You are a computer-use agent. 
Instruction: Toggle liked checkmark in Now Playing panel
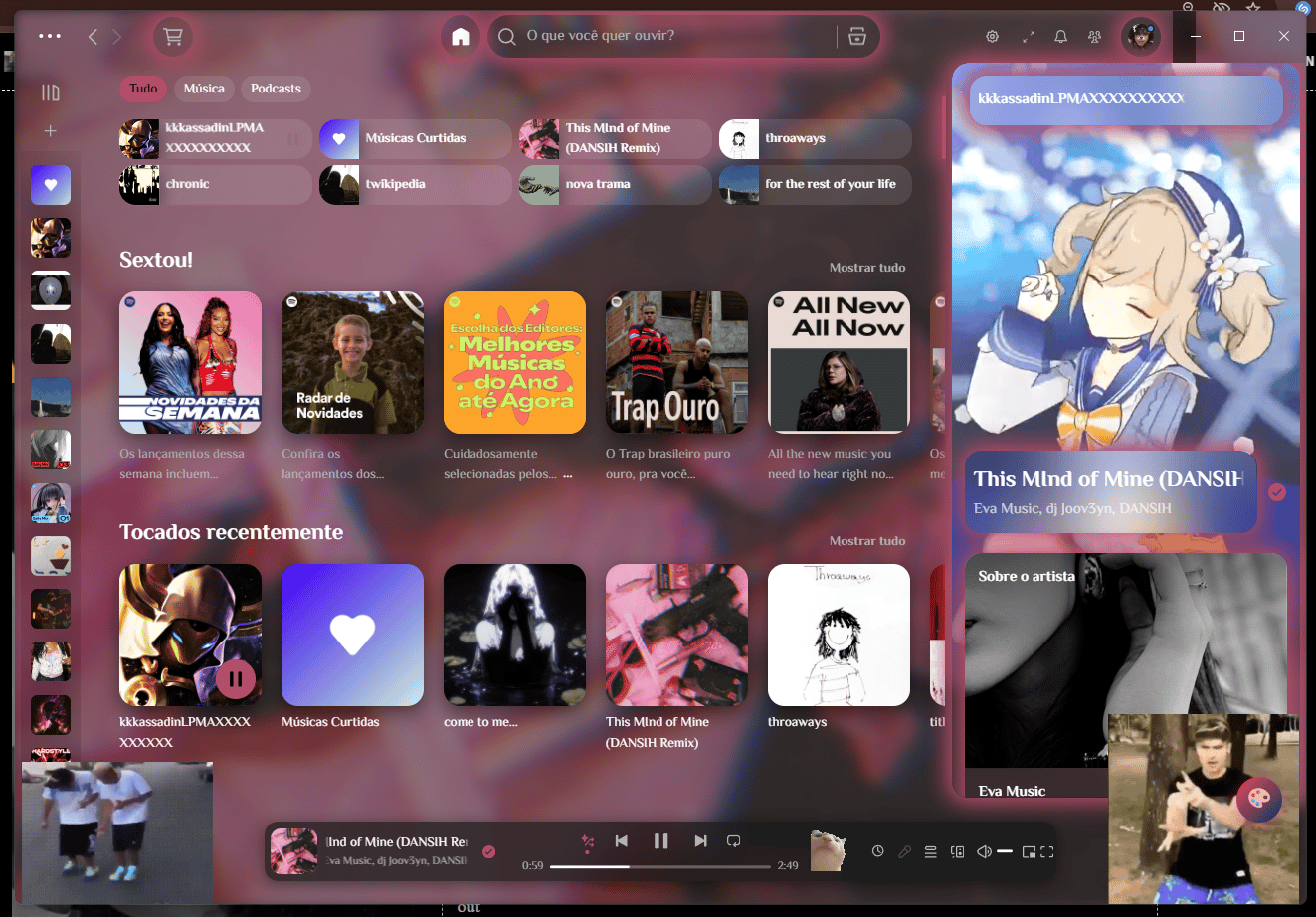pos(1277,492)
